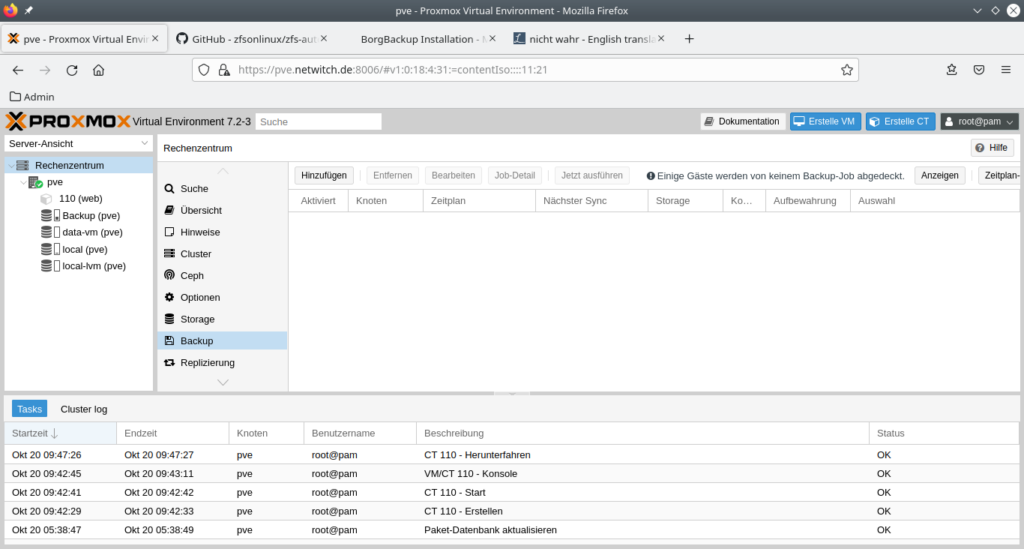
Task: Click the browser back arrow
Action: point(18,71)
